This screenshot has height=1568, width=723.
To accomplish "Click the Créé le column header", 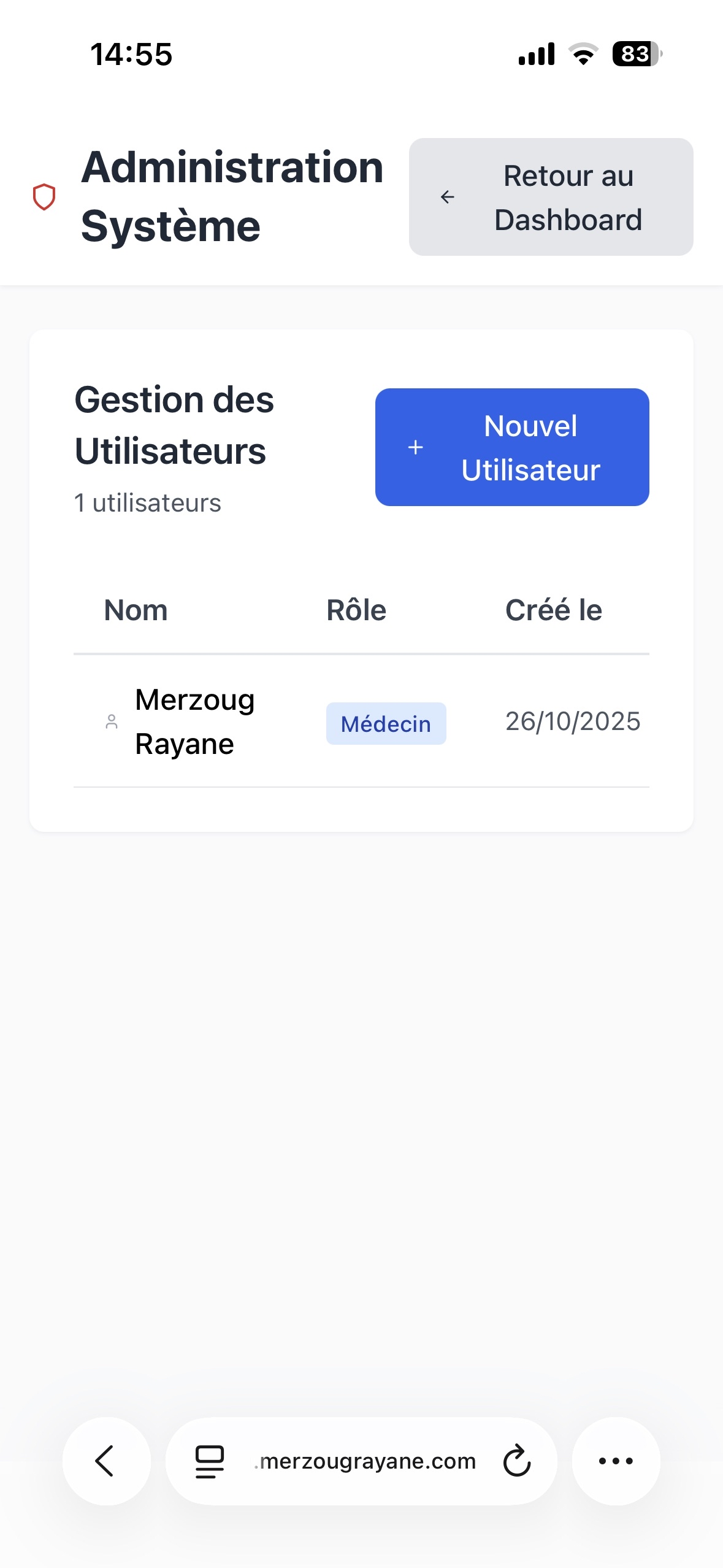I will pos(554,610).
